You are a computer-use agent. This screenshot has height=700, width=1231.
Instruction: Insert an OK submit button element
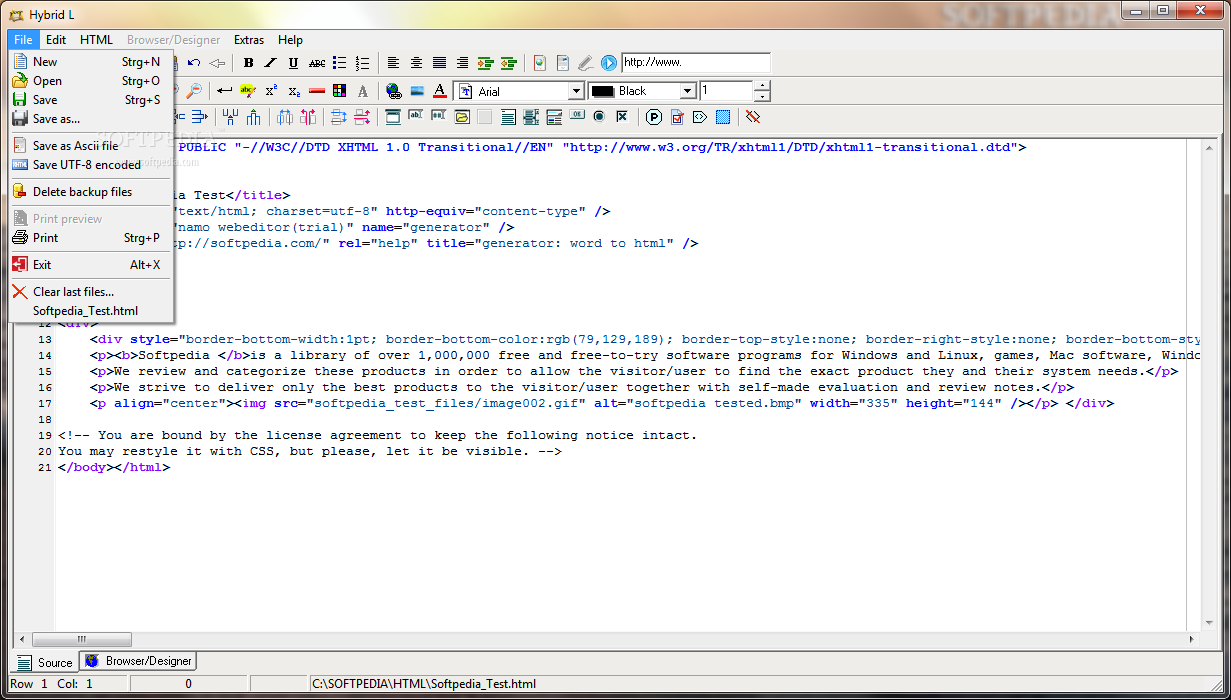click(x=577, y=117)
